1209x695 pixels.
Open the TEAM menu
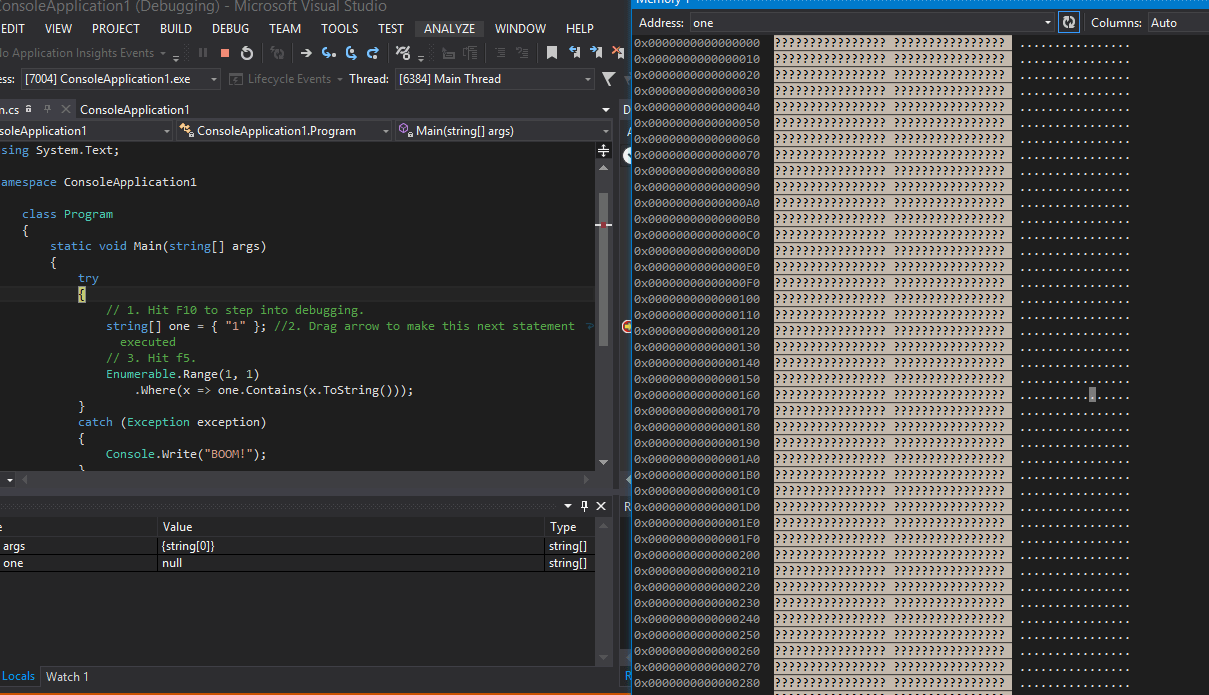click(x=285, y=29)
